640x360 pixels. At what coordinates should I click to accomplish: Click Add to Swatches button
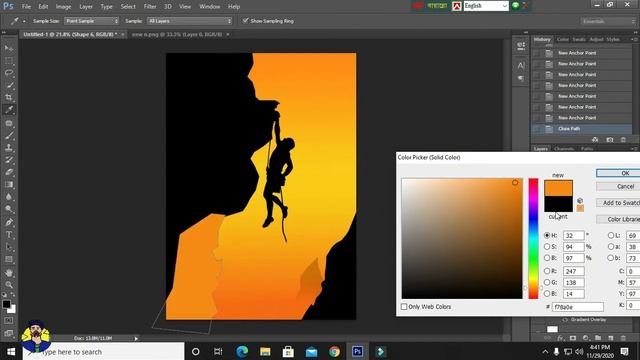(620, 203)
